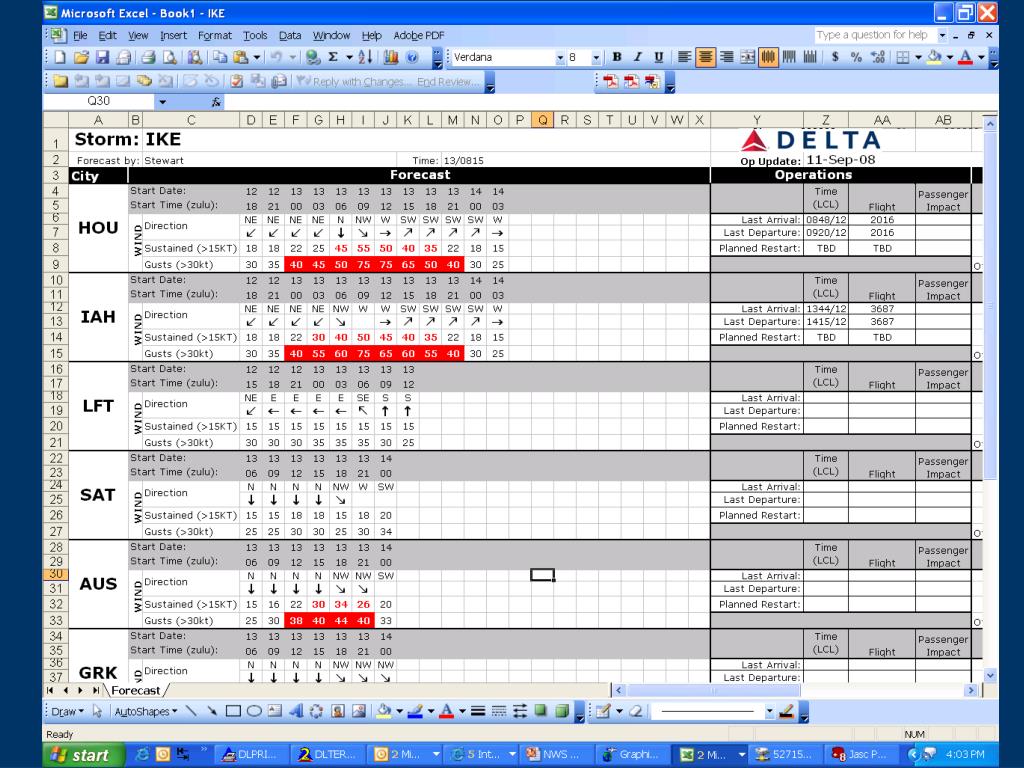Open the font size dropdown showing 8
Screen dimensions: 1024x768
[x=596, y=58]
